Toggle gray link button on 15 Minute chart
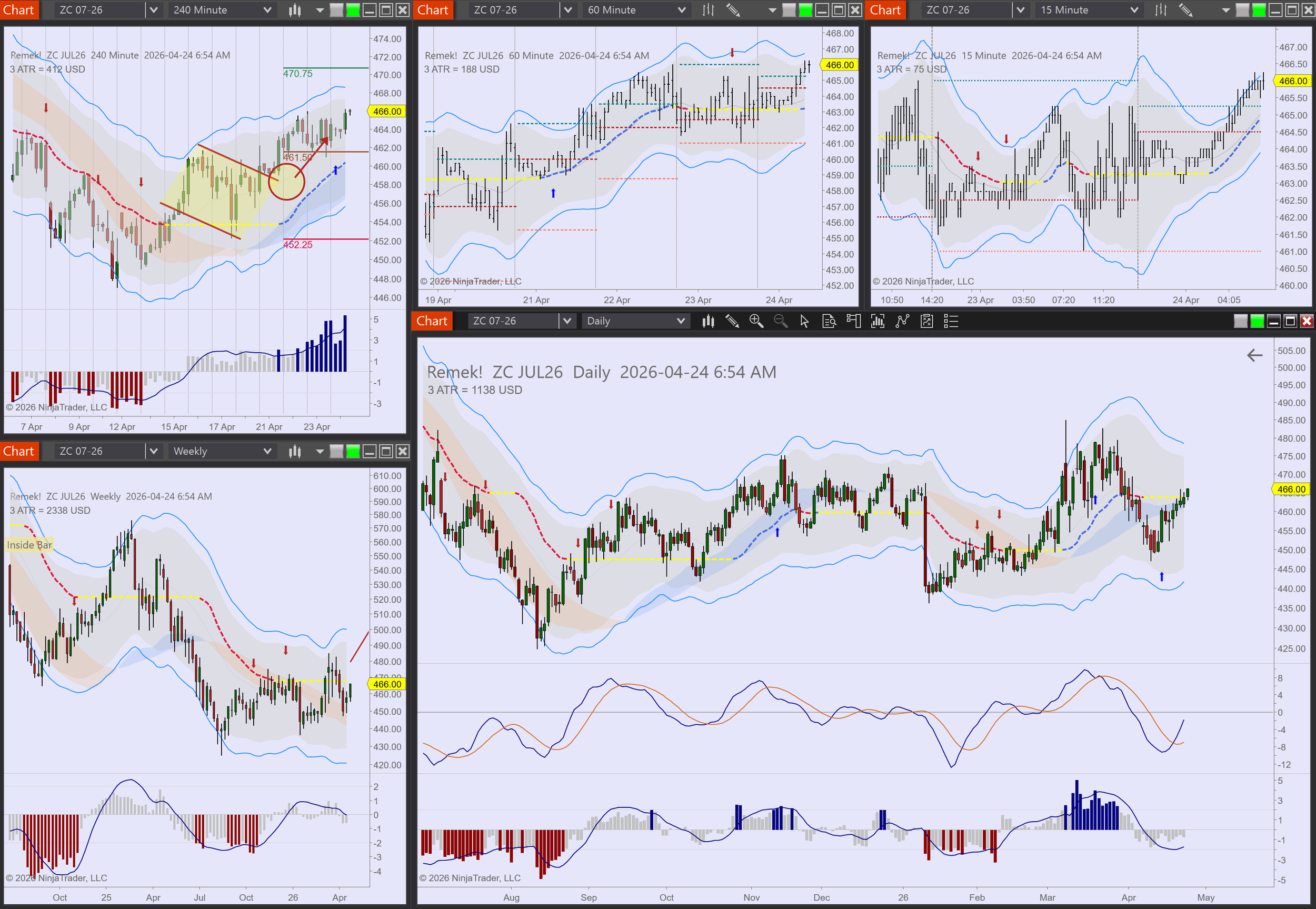Viewport: 1316px width, 909px height. point(1242,9)
